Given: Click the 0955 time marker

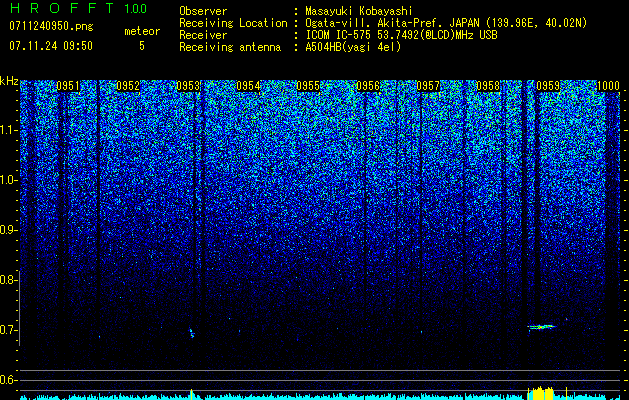Looking at the screenshot, I should pos(308,86).
